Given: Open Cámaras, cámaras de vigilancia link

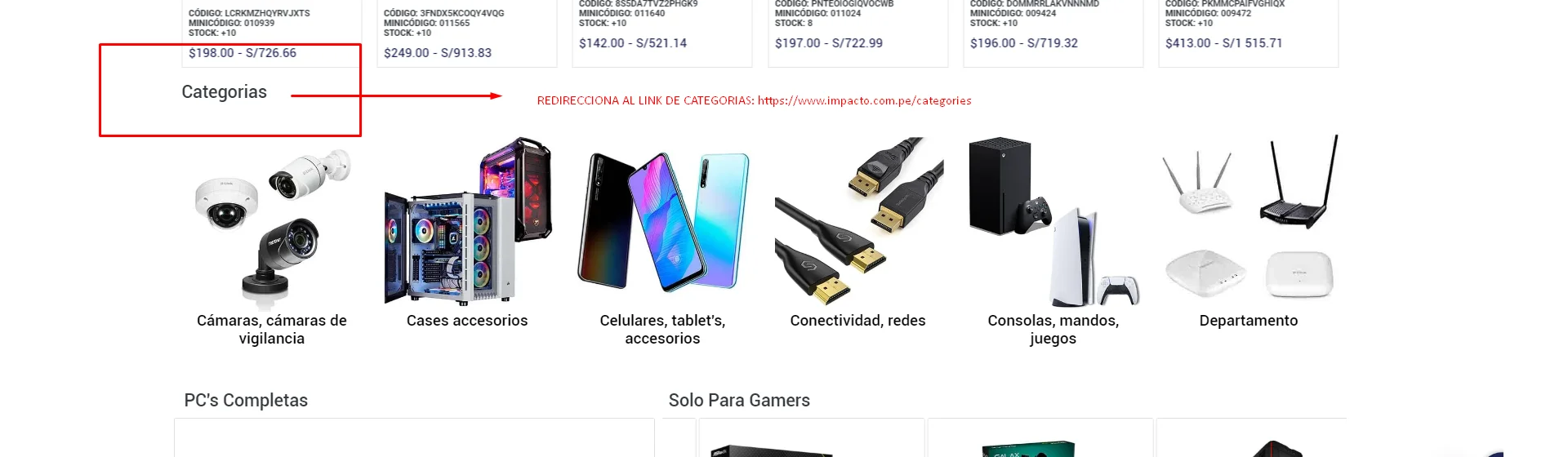Looking at the screenshot, I should (x=272, y=330).
